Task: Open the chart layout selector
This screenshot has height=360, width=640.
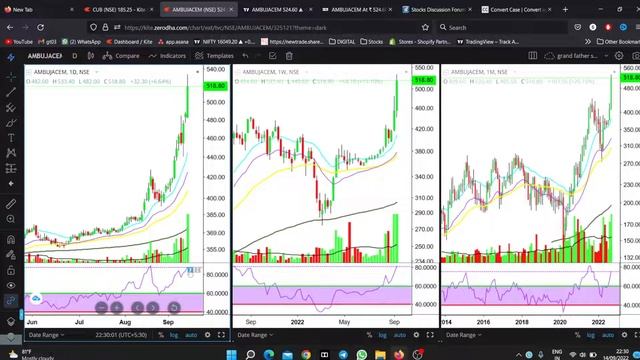Action: pyautogui.click(x=533, y=56)
